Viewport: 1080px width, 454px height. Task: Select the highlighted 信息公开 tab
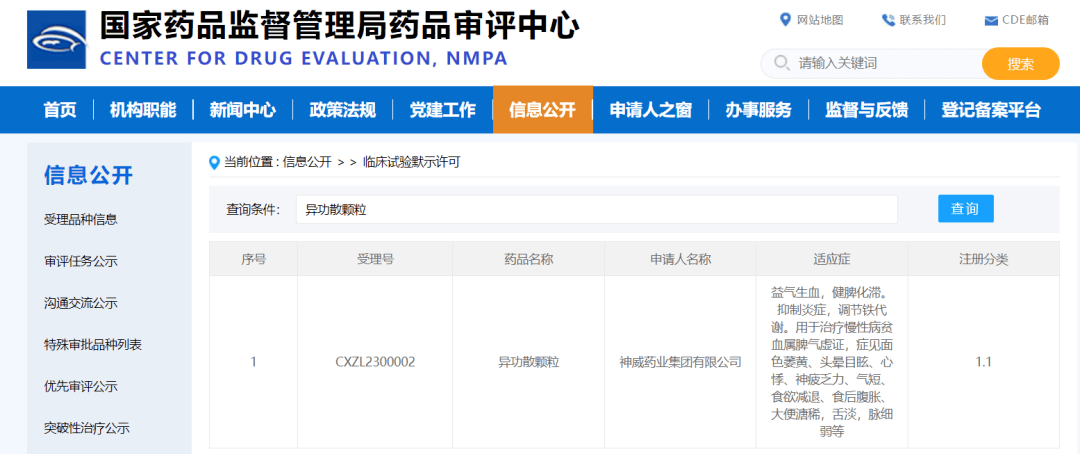point(543,110)
